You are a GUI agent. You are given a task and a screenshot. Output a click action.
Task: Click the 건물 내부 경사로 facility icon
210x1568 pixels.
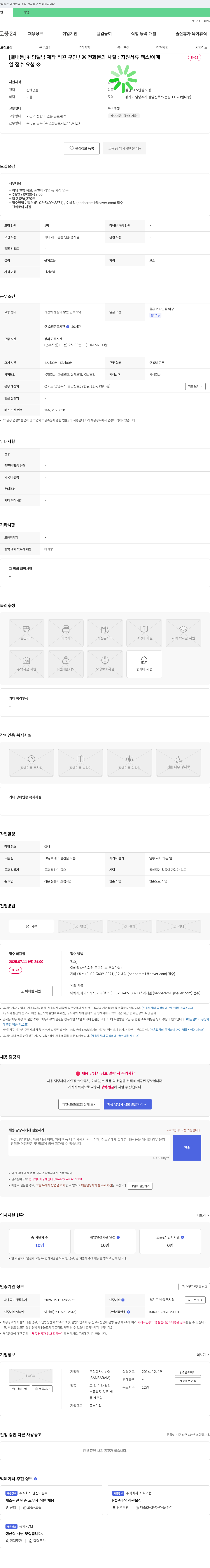pyautogui.click(x=178, y=762)
